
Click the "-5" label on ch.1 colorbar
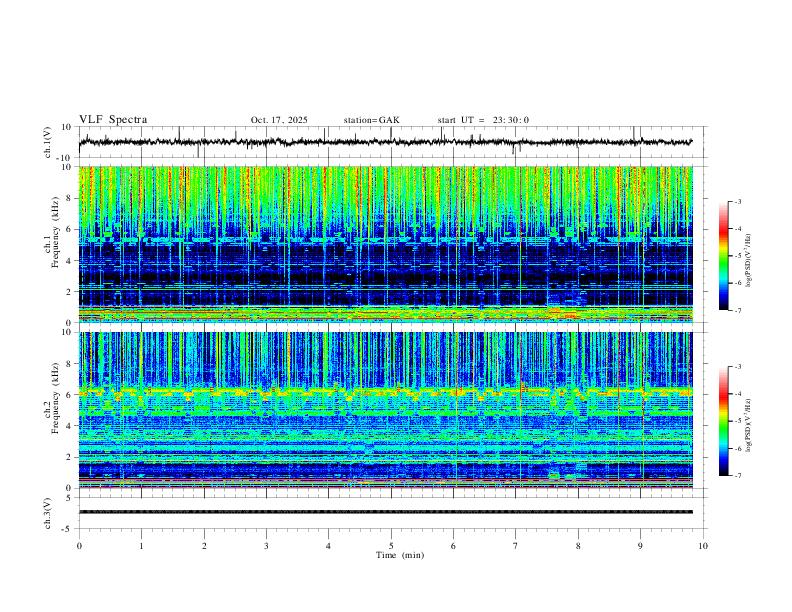738,256
